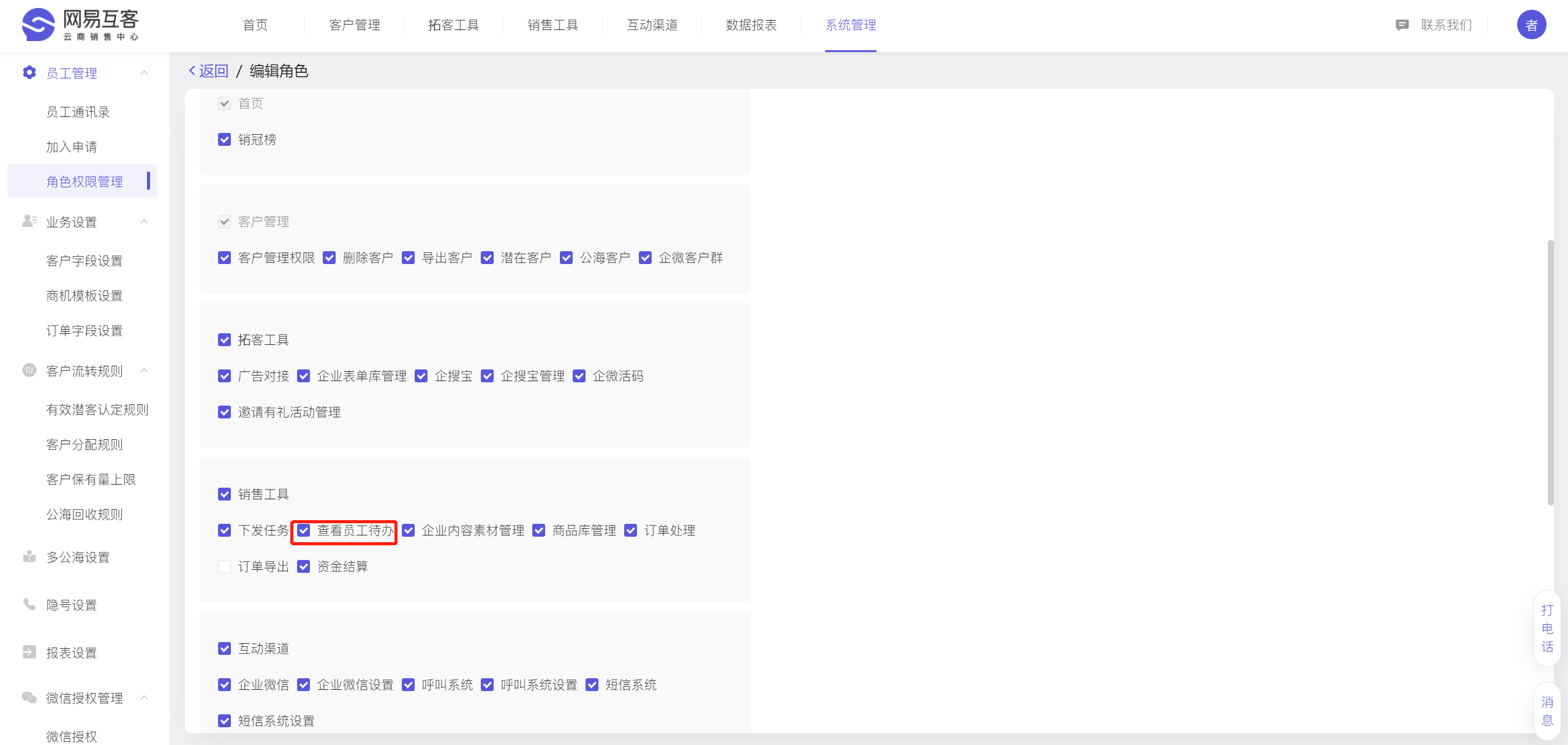Open the 数据报表 top navigation tab
Image resolution: width=1568 pixels, height=745 pixels.
[x=752, y=25]
